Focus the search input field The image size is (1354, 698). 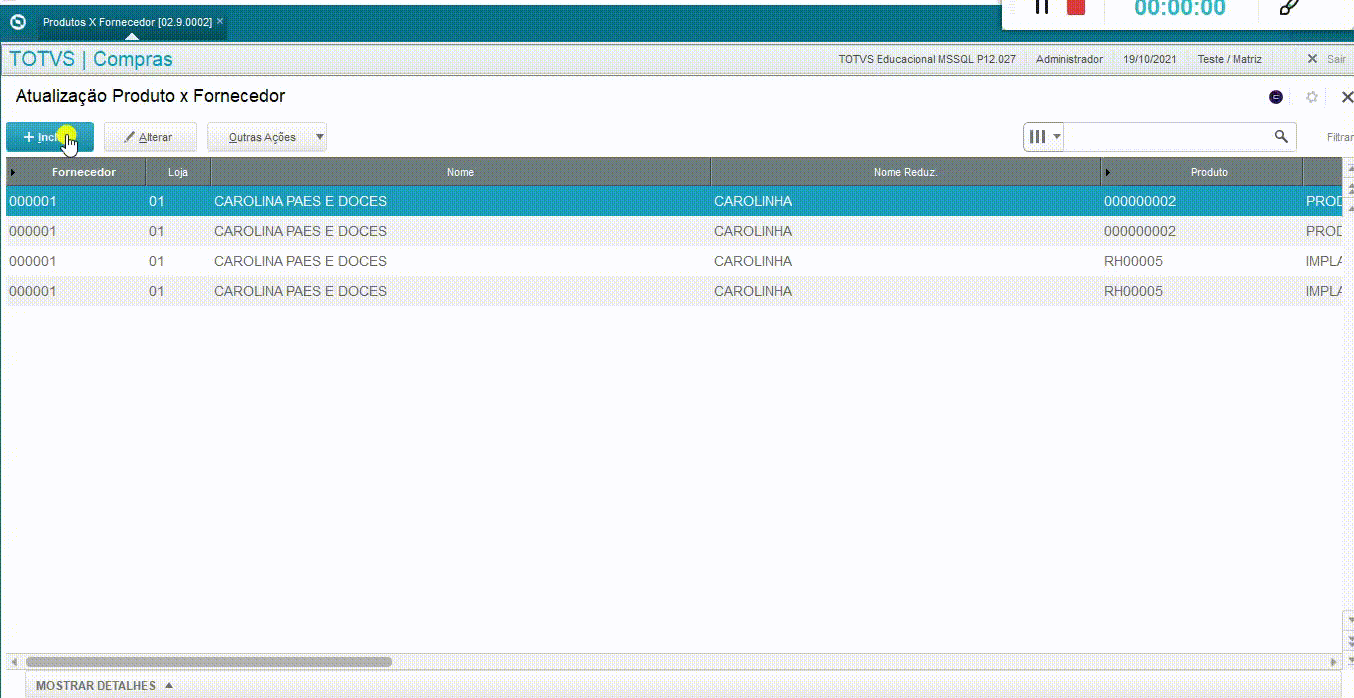click(1166, 137)
